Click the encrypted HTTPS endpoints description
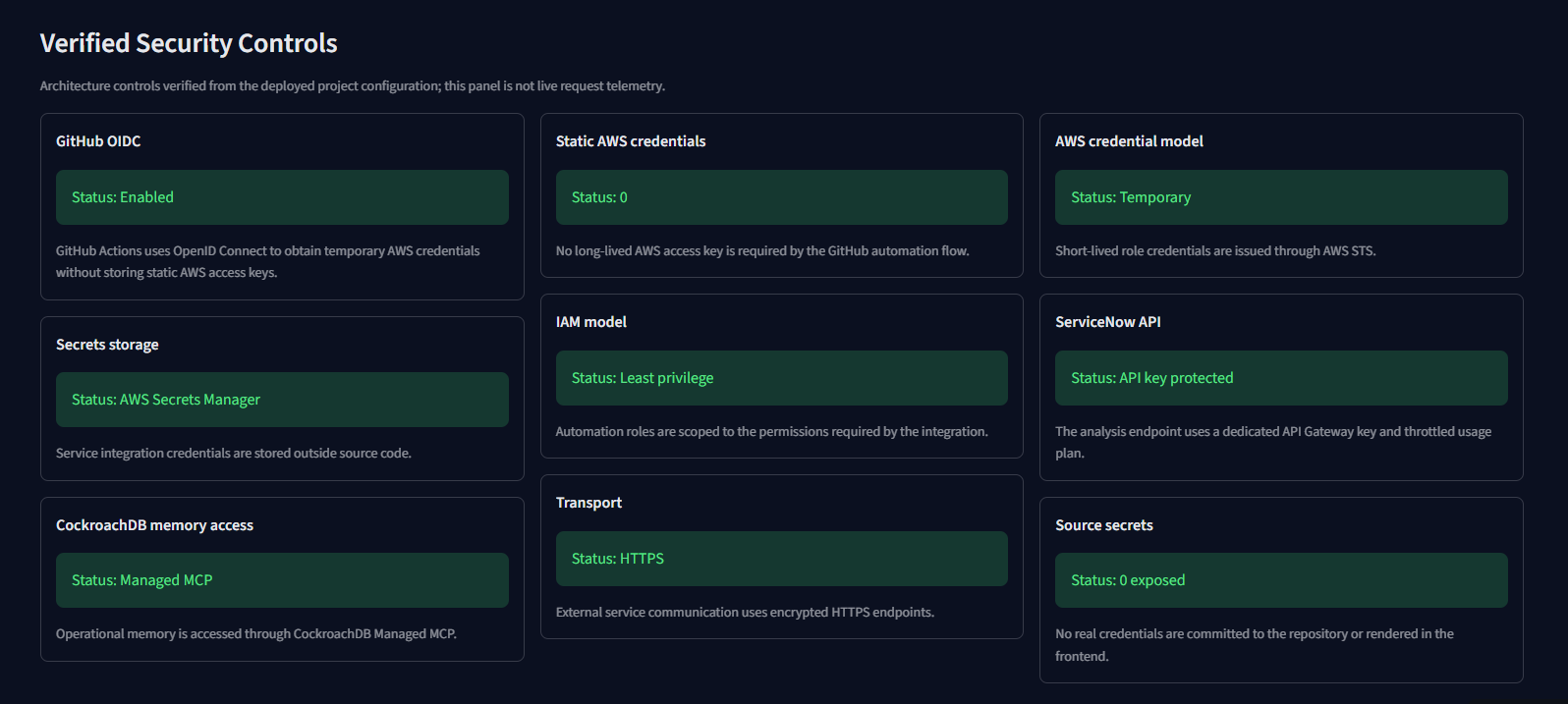 point(745,613)
